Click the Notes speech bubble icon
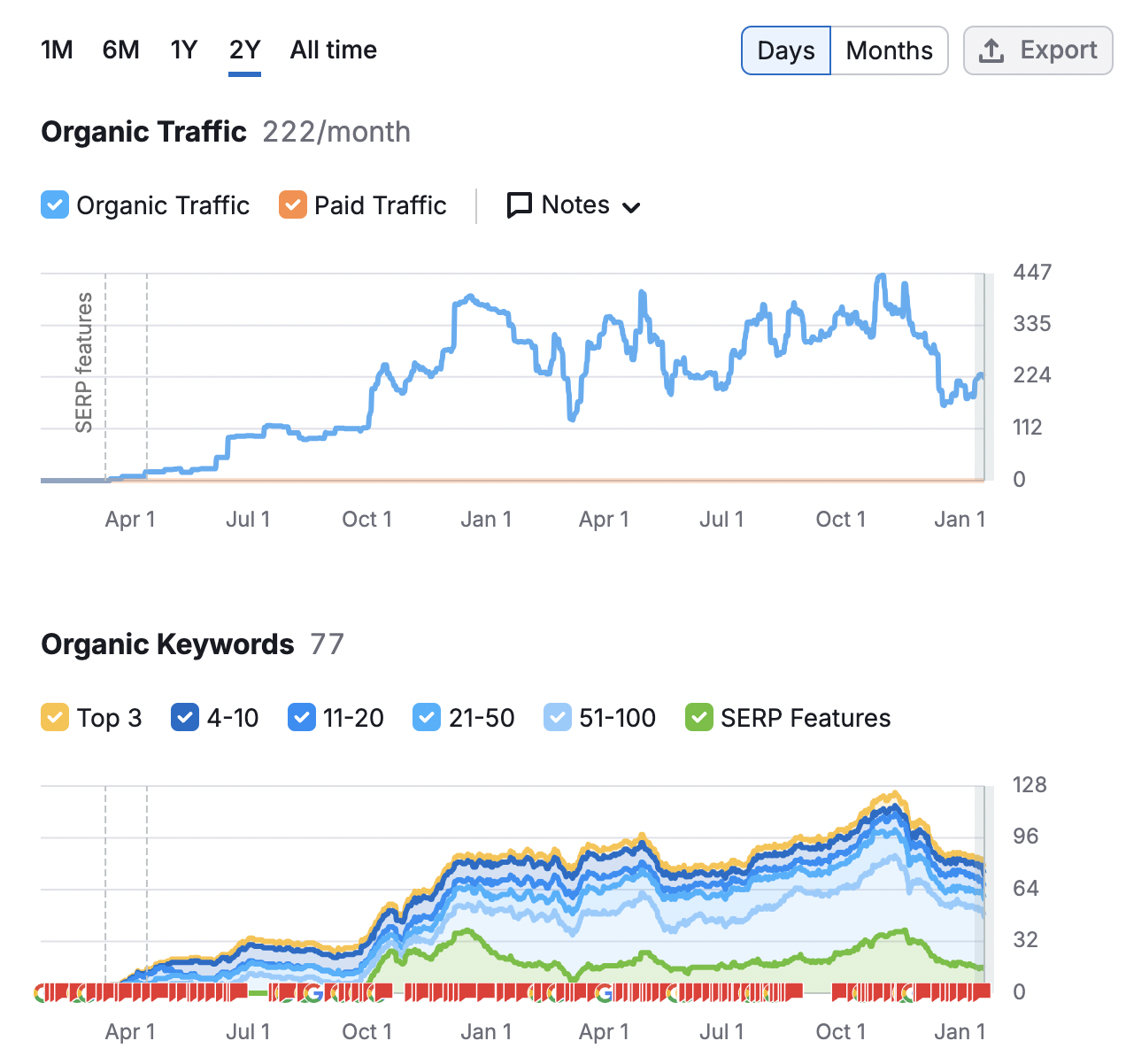The height and width of the screenshot is (1064, 1126). (x=519, y=205)
